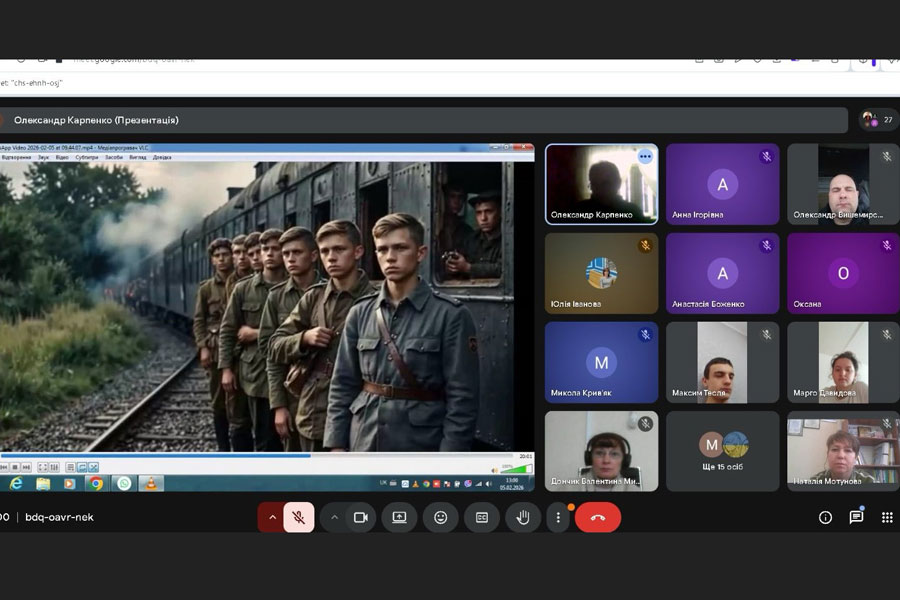Screen dimensions: 900x600
Task: Open more options three-dot menu
Action: (558, 517)
